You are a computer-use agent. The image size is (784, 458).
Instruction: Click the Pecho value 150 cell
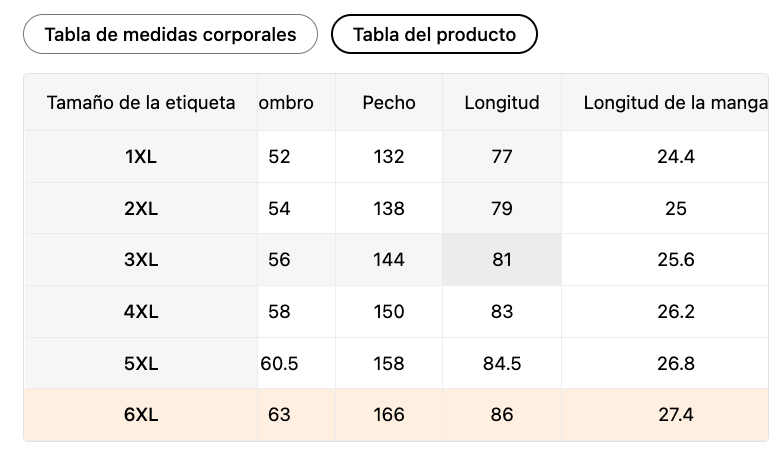coord(389,311)
